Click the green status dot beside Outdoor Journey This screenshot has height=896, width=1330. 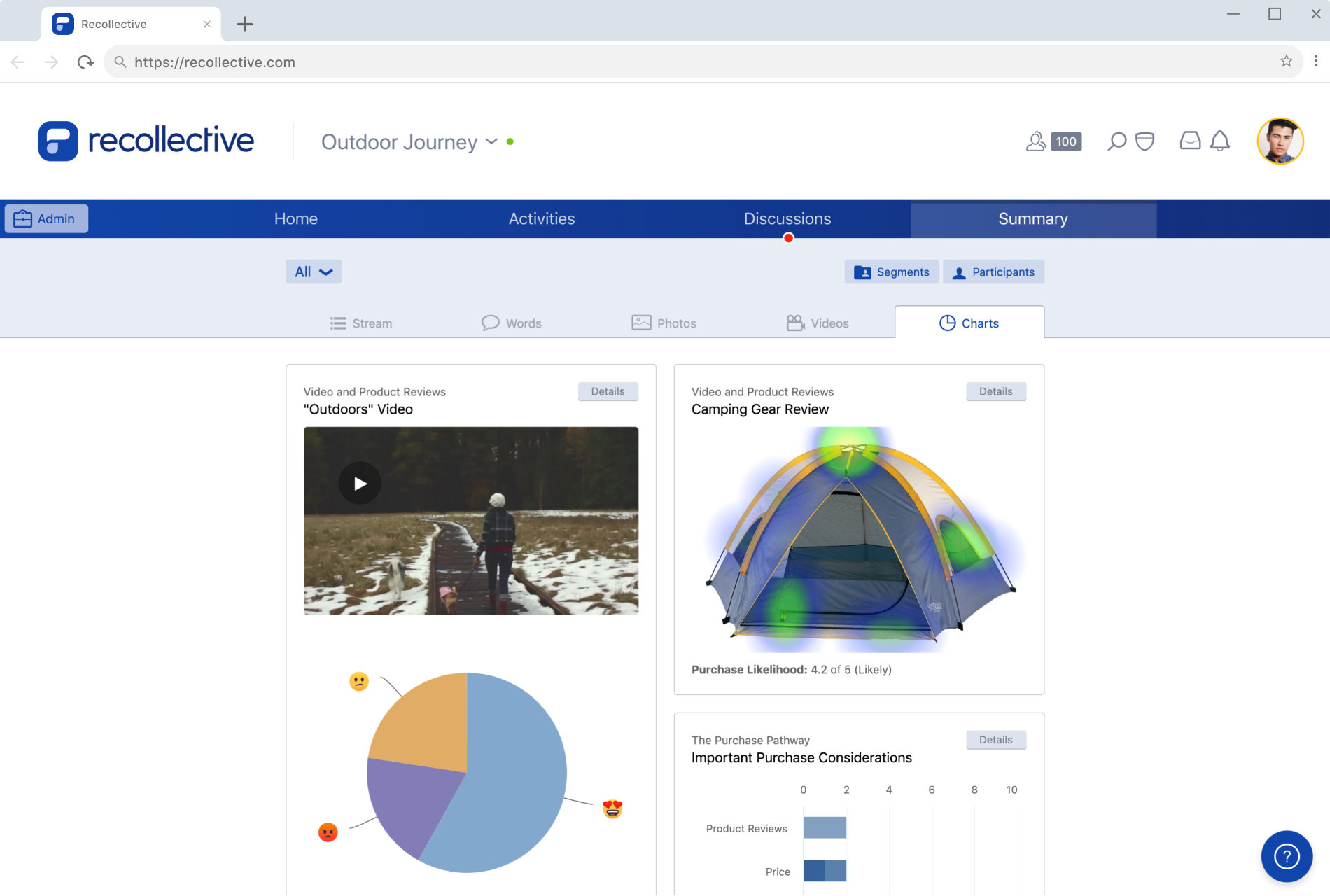tap(510, 141)
